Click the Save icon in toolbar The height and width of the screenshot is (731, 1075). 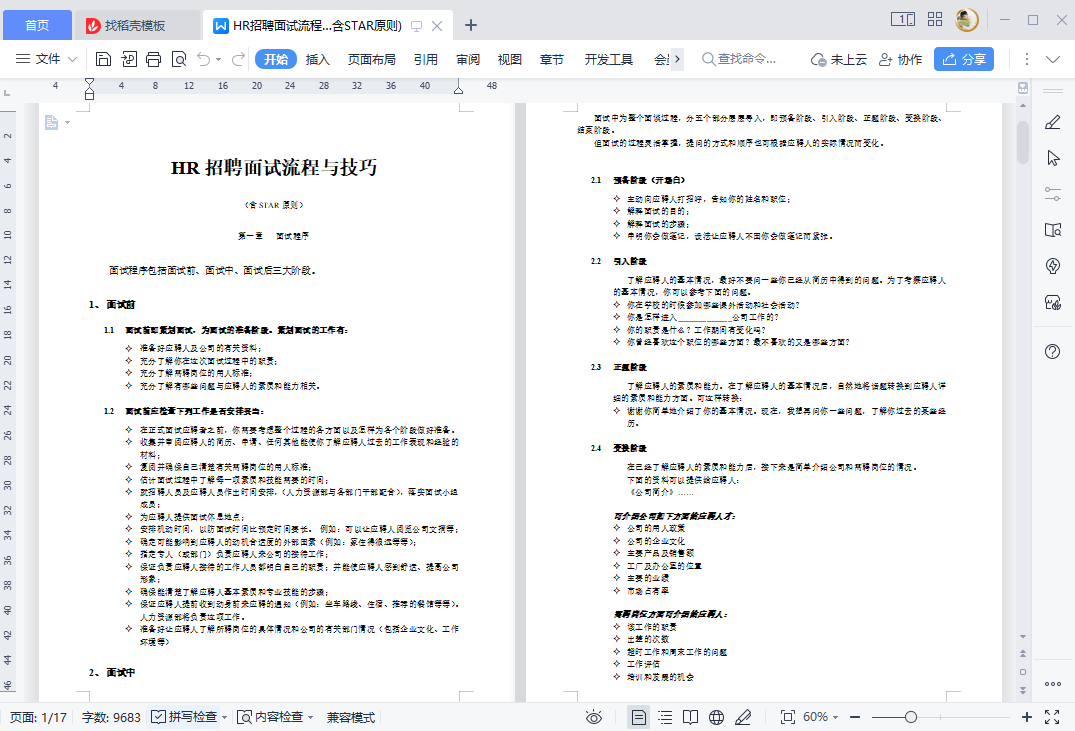[103, 60]
